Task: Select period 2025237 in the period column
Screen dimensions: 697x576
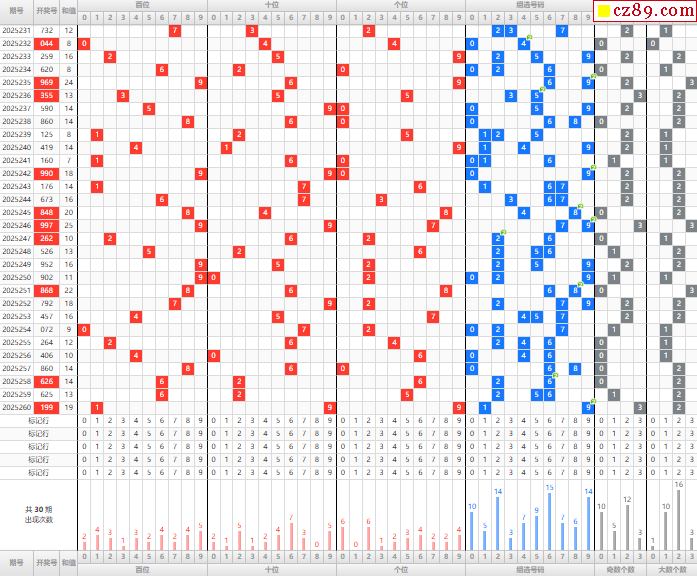Action: click(17, 108)
